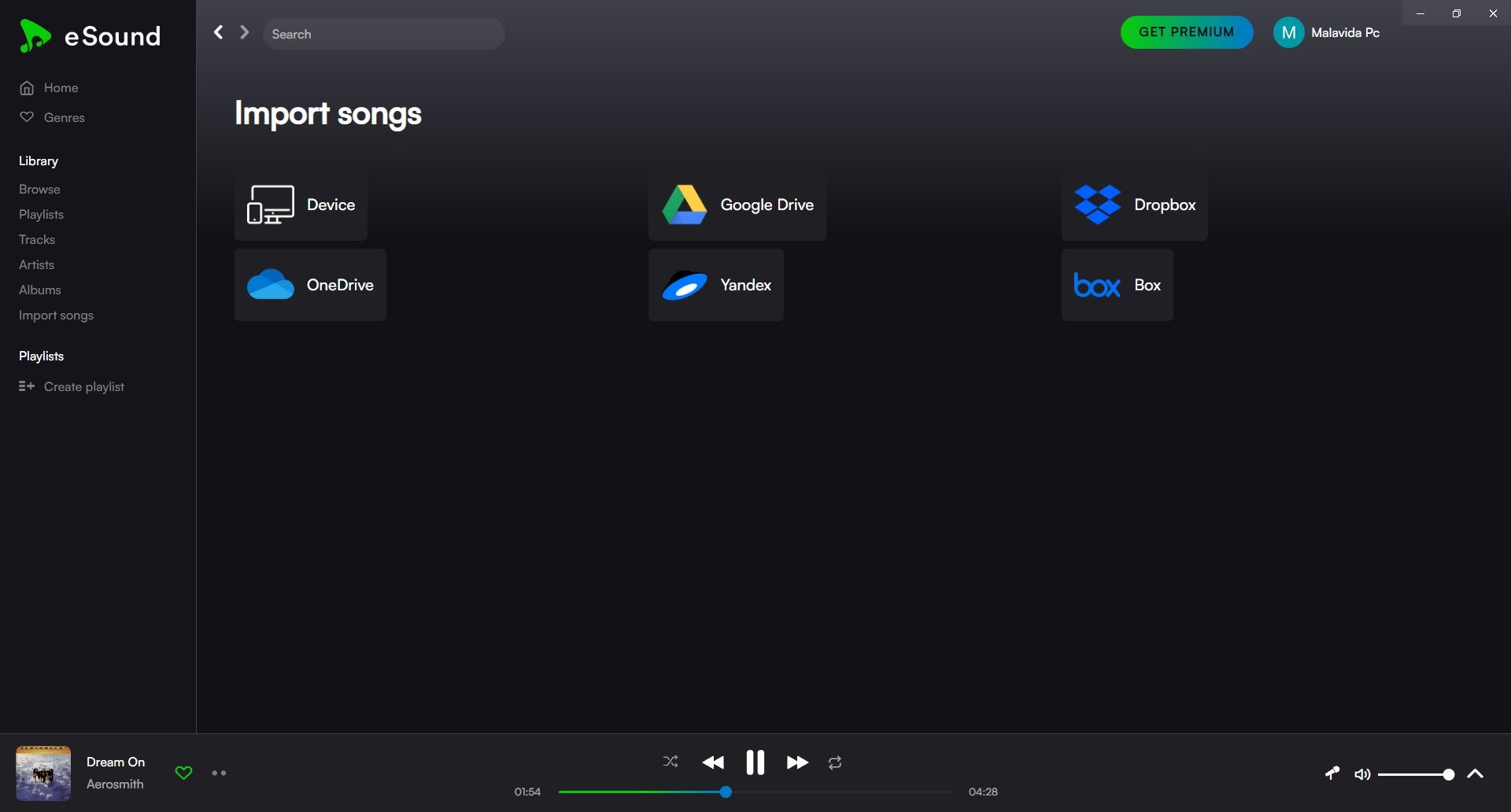The image size is (1511, 812).
Task: Expand the player with the up chevron
Action: [x=1476, y=774]
